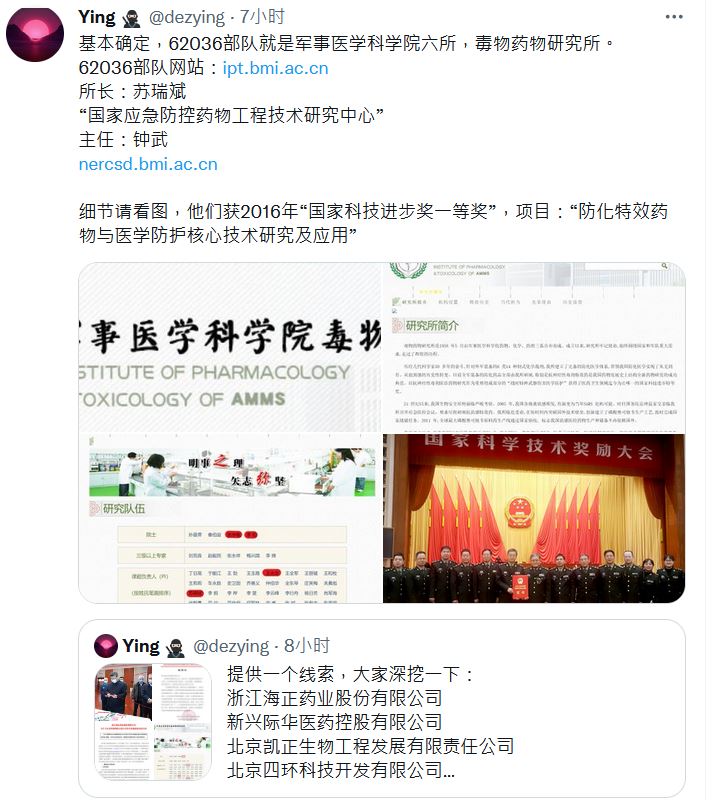Click the 7小时 timestamp
Viewport: 714px width, 800px height.
(262, 17)
